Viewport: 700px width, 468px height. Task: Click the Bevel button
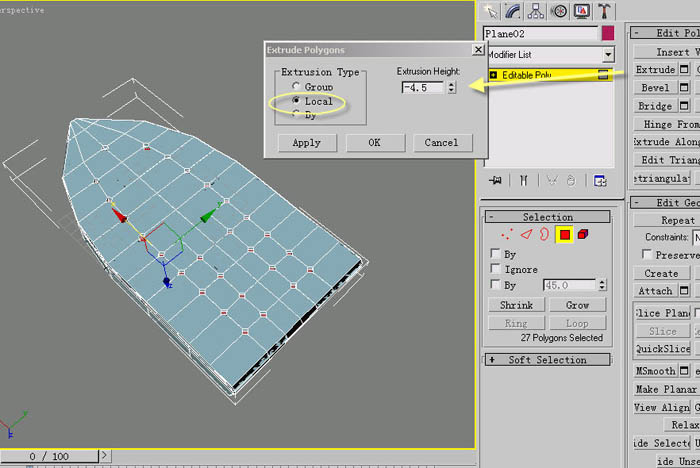655,88
